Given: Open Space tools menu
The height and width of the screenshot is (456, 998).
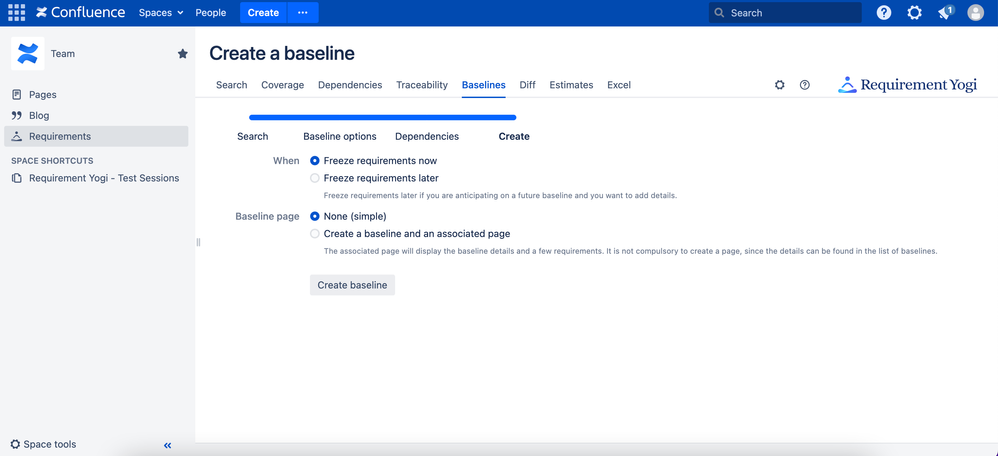Looking at the screenshot, I should [43, 445].
